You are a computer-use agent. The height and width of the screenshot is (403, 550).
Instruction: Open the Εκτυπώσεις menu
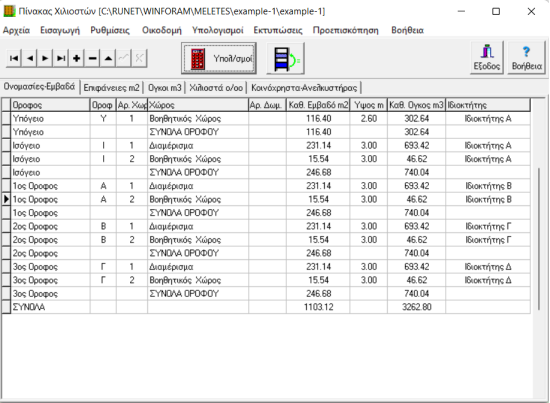(x=278, y=30)
